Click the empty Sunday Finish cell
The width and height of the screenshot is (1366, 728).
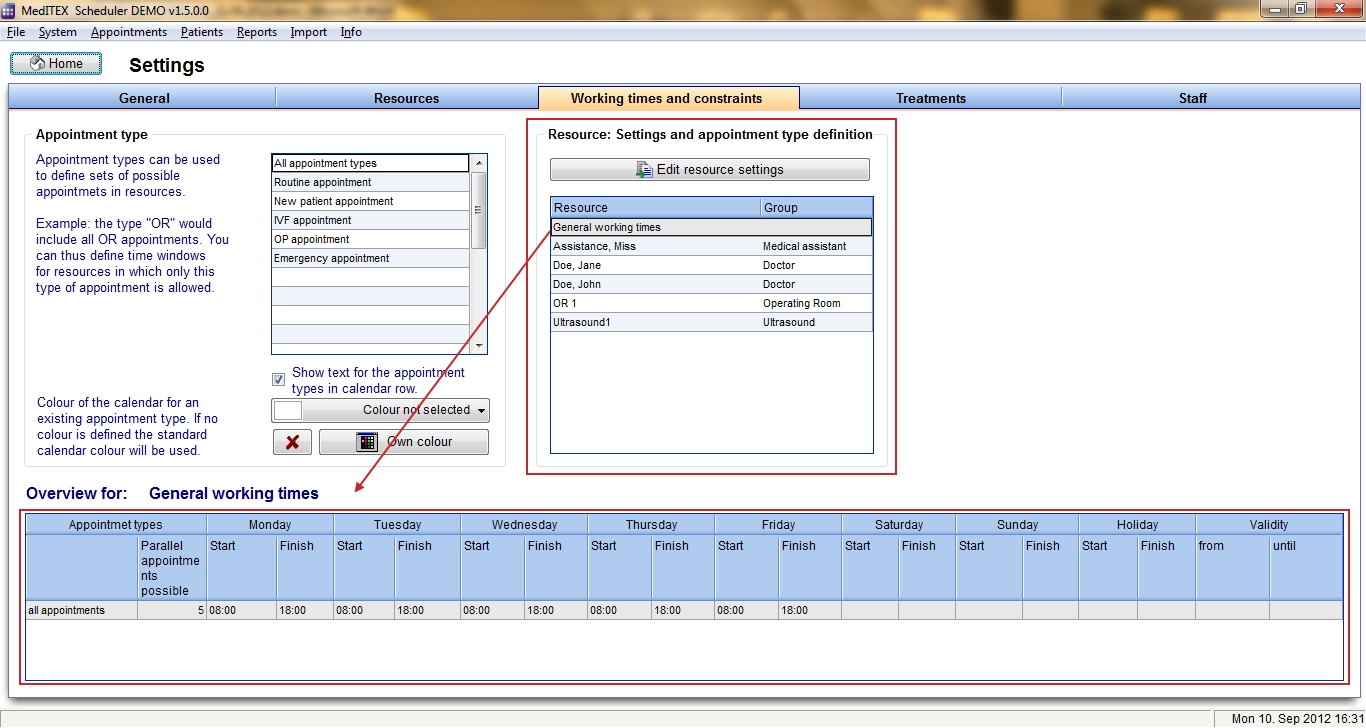pos(1050,610)
